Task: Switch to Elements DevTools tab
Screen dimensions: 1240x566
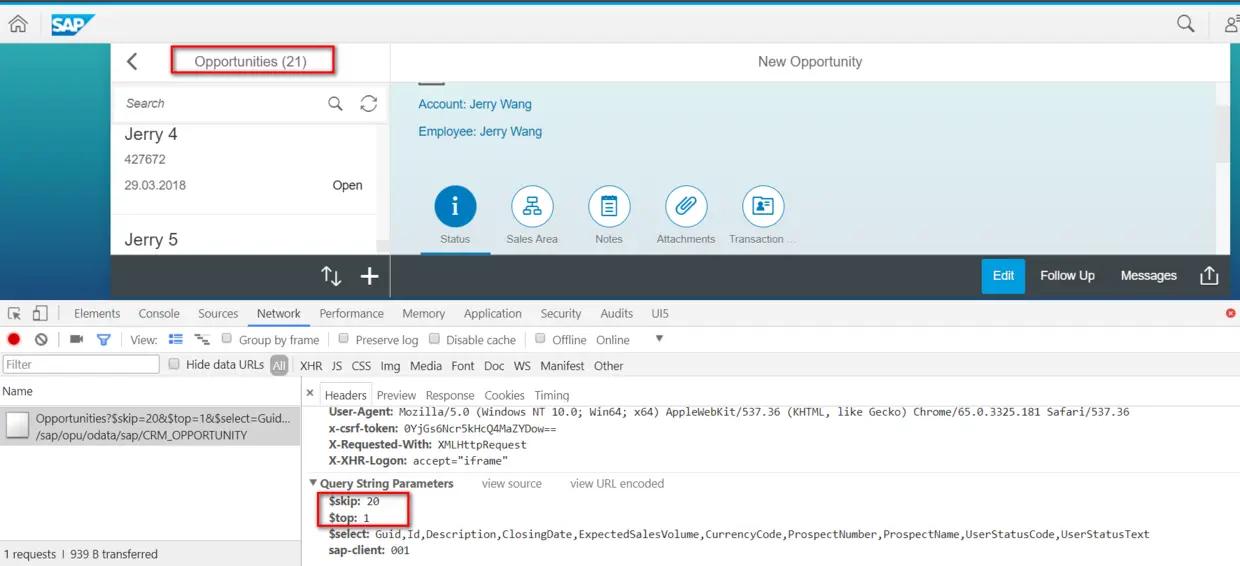Action: (97, 313)
